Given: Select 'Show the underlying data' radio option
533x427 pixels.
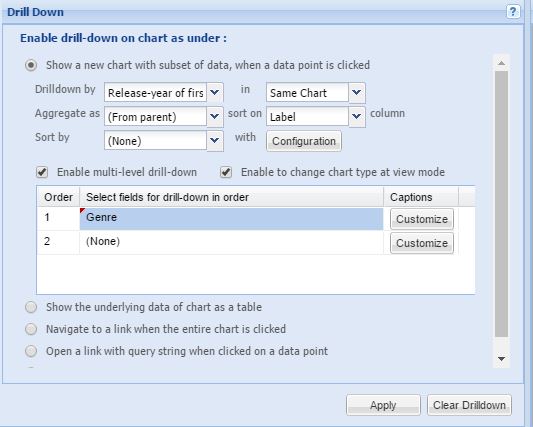Looking at the screenshot, I should point(31,307).
